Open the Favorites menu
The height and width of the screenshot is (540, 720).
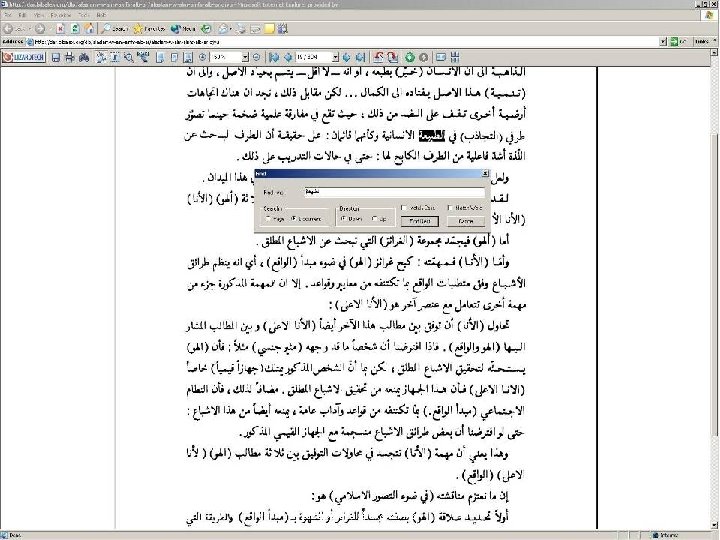tap(61, 15)
